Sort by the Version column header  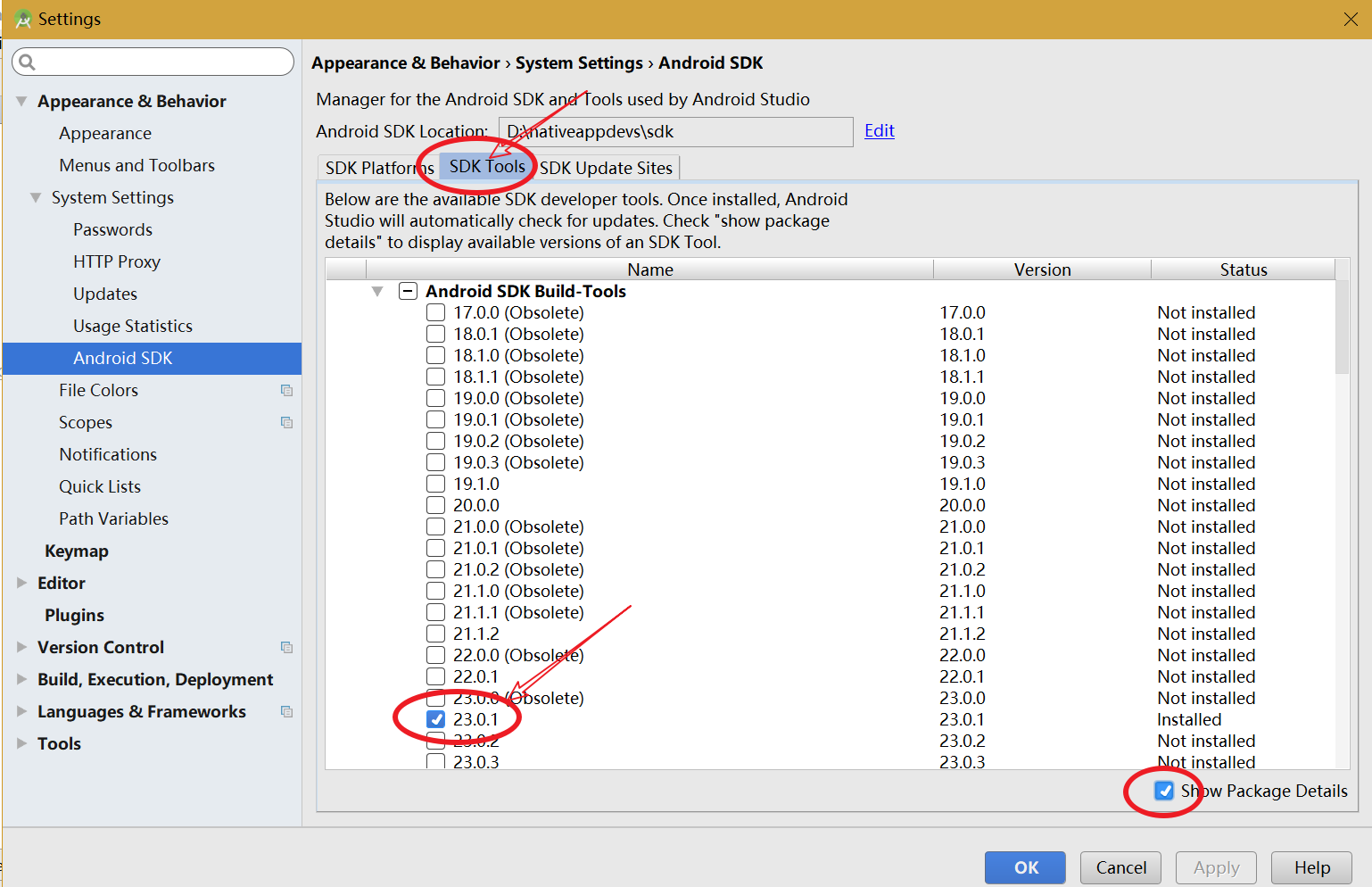tap(1042, 269)
